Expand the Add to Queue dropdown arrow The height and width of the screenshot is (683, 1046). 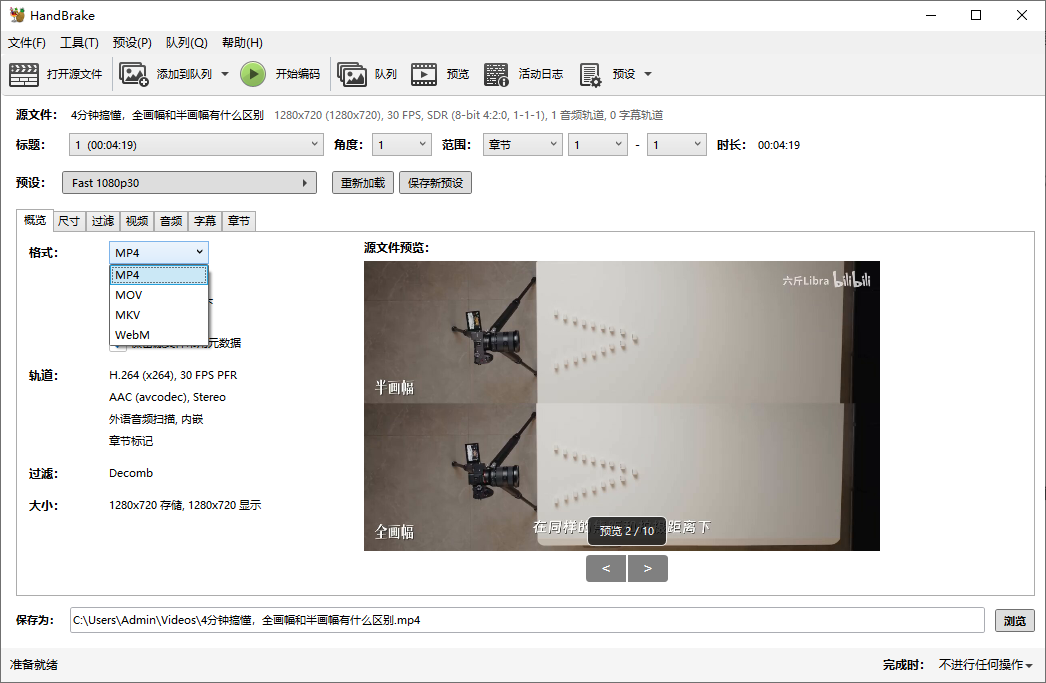(x=225, y=74)
